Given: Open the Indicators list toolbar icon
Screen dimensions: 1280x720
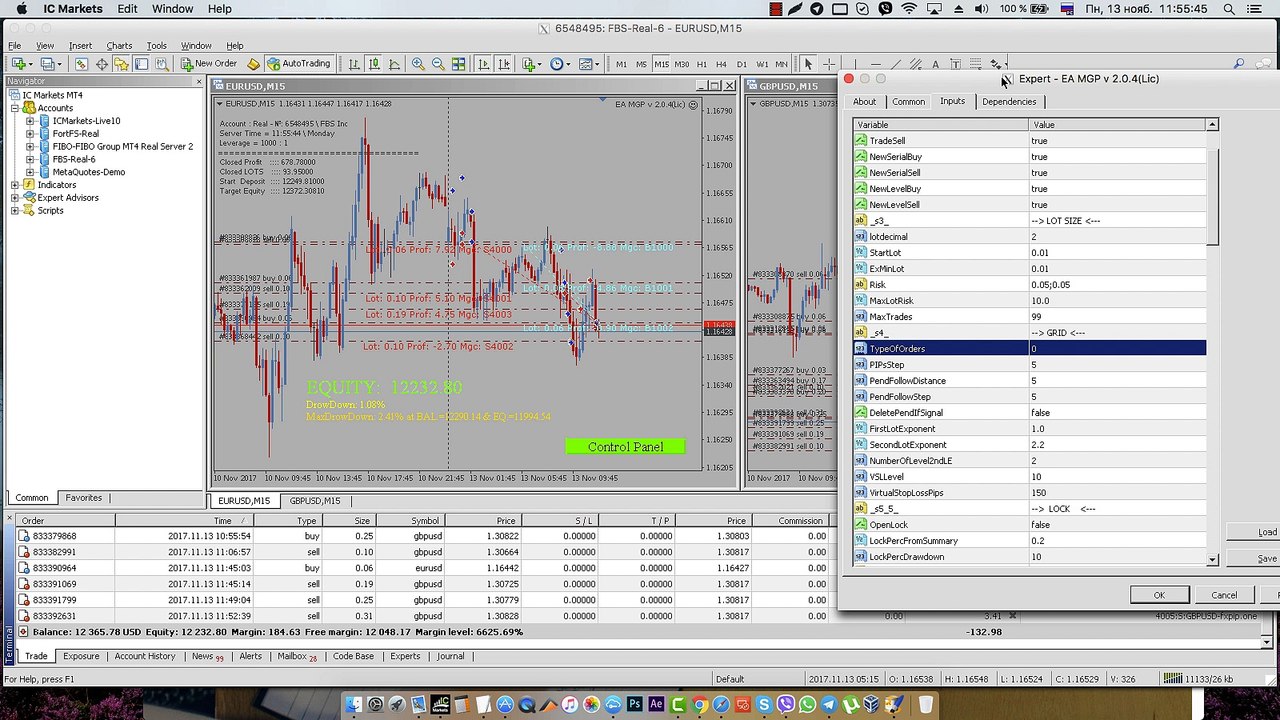Looking at the screenshot, I should pos(530,64).
